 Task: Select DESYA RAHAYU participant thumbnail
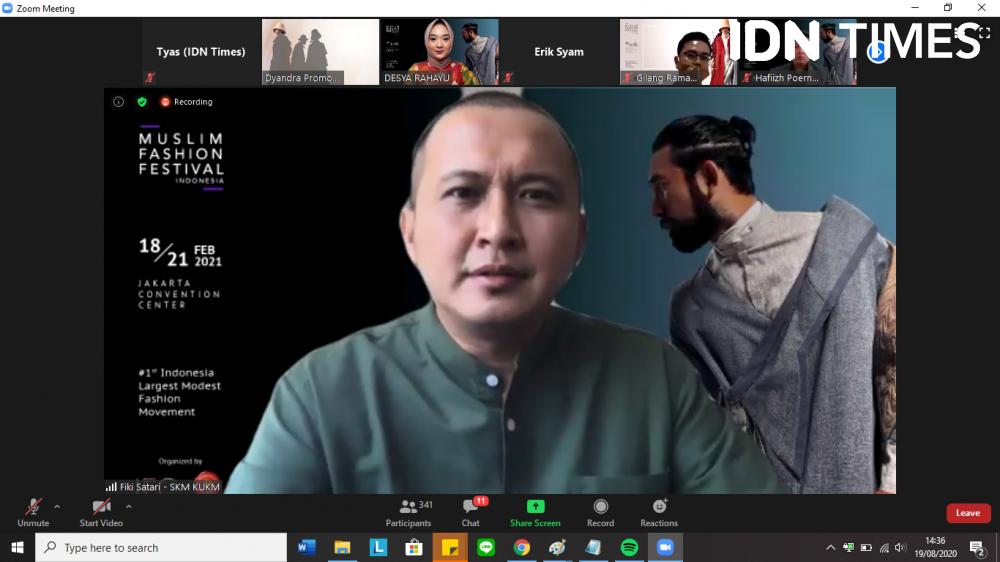coord(439,52)
